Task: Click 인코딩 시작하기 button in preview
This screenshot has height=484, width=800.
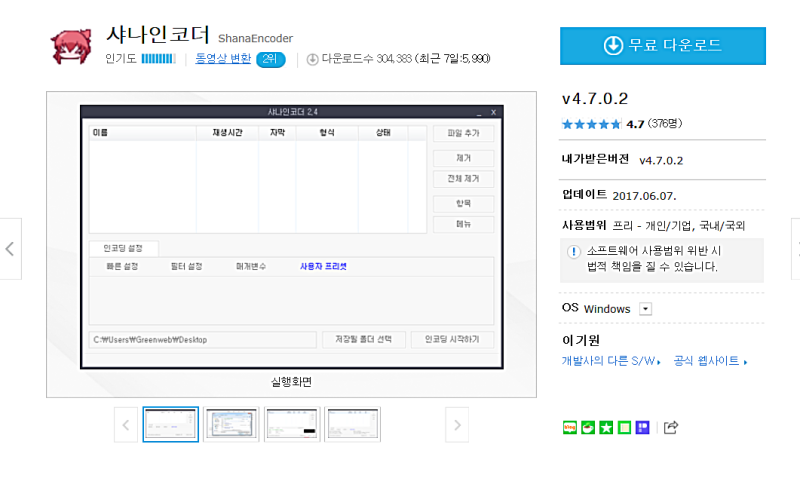Action: point(452,340)
